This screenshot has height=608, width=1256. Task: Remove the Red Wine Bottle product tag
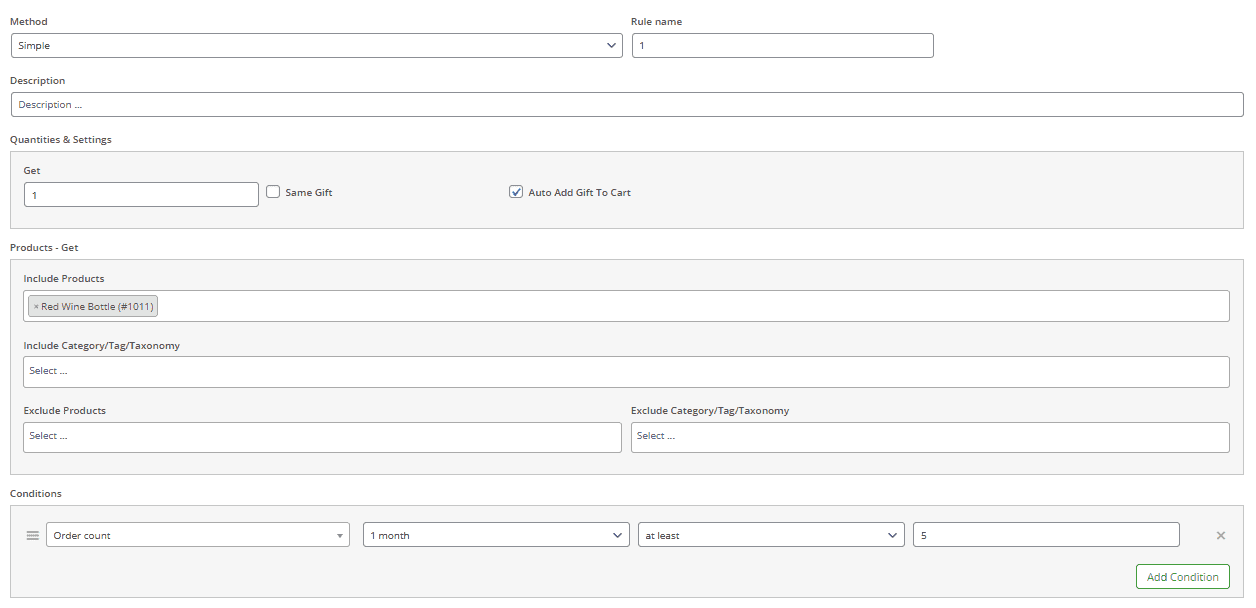tap(35, 306)
